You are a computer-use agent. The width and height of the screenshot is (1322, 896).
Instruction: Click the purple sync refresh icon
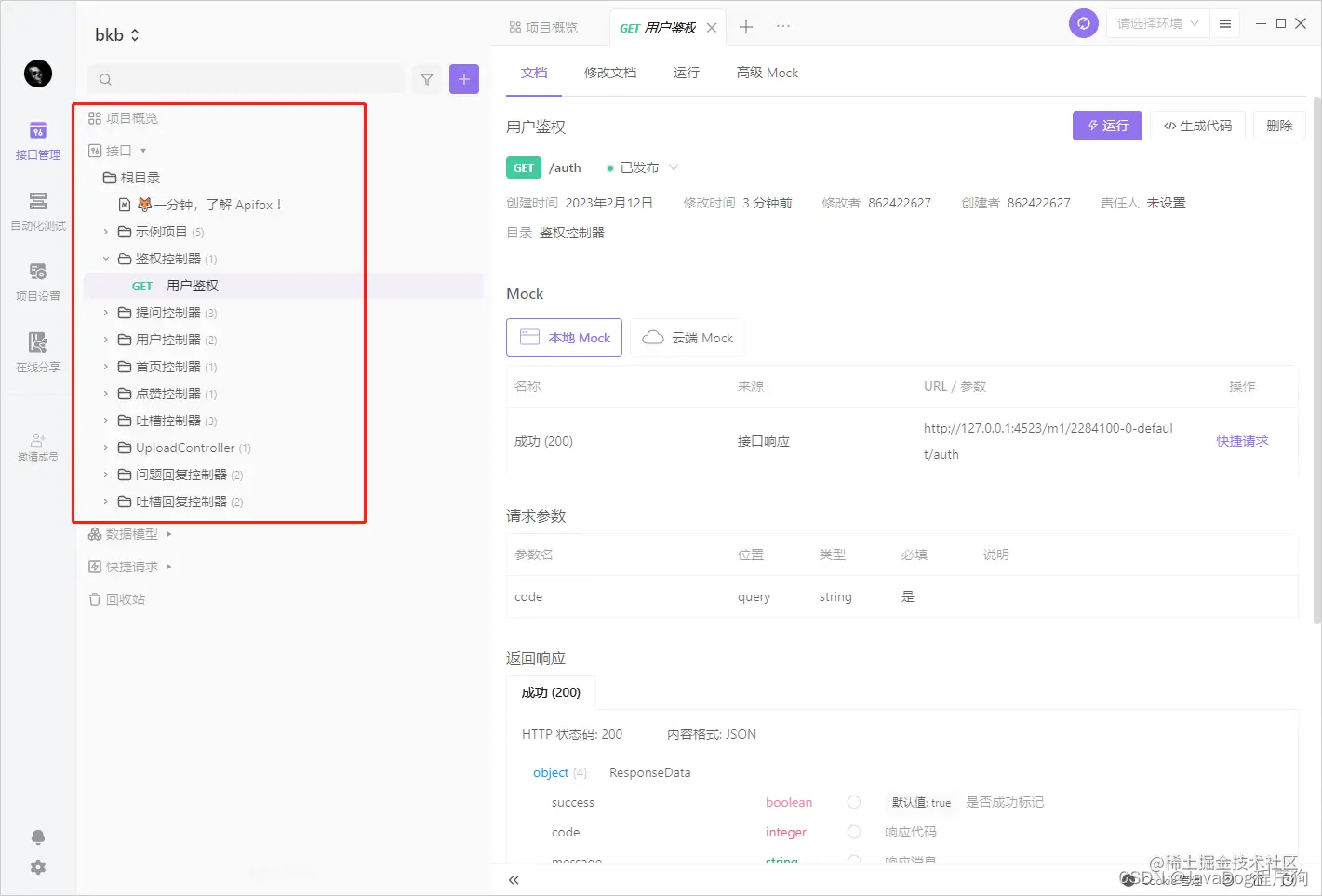pyautogui.click(x=1083, y=22)
